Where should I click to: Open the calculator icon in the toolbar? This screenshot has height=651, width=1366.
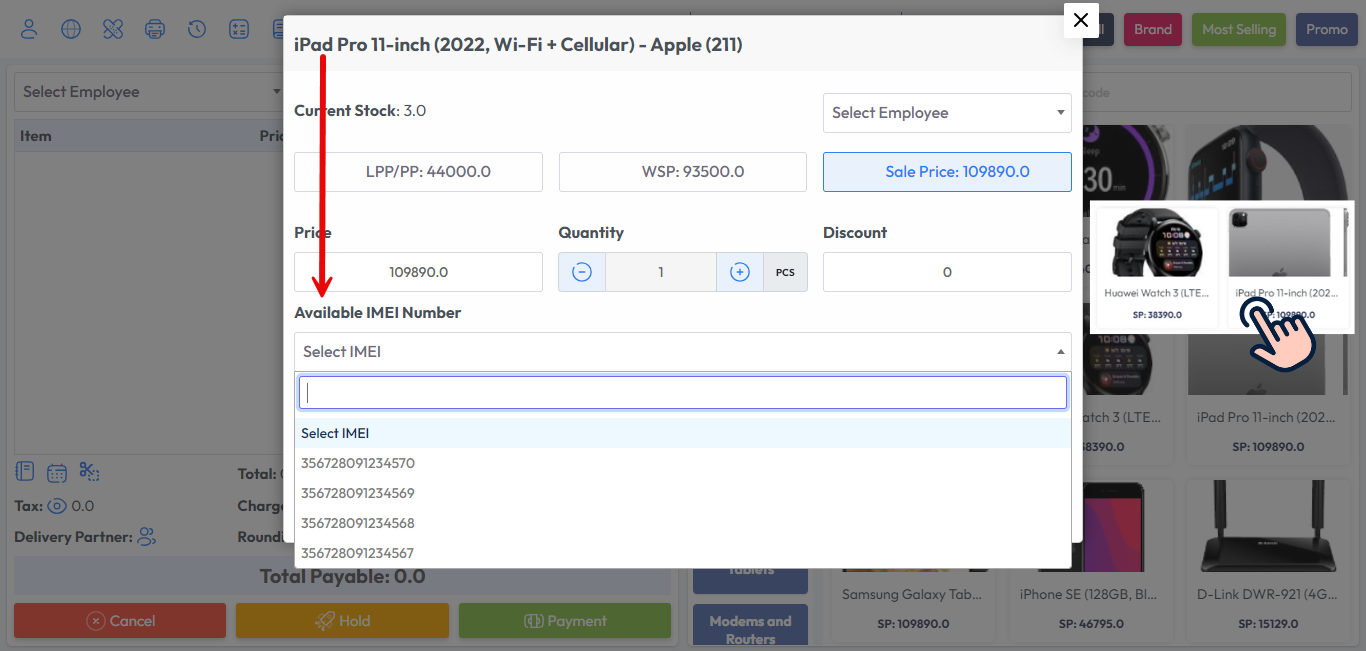point(239,29)
